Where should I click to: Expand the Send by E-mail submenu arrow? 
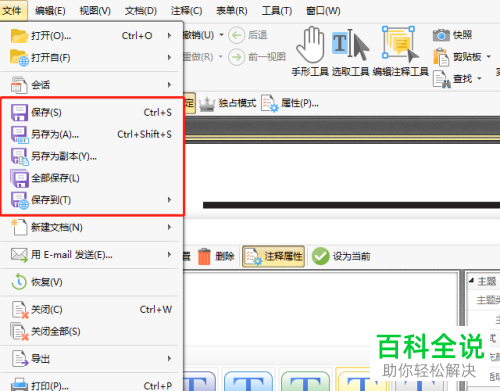click(169, 255)
